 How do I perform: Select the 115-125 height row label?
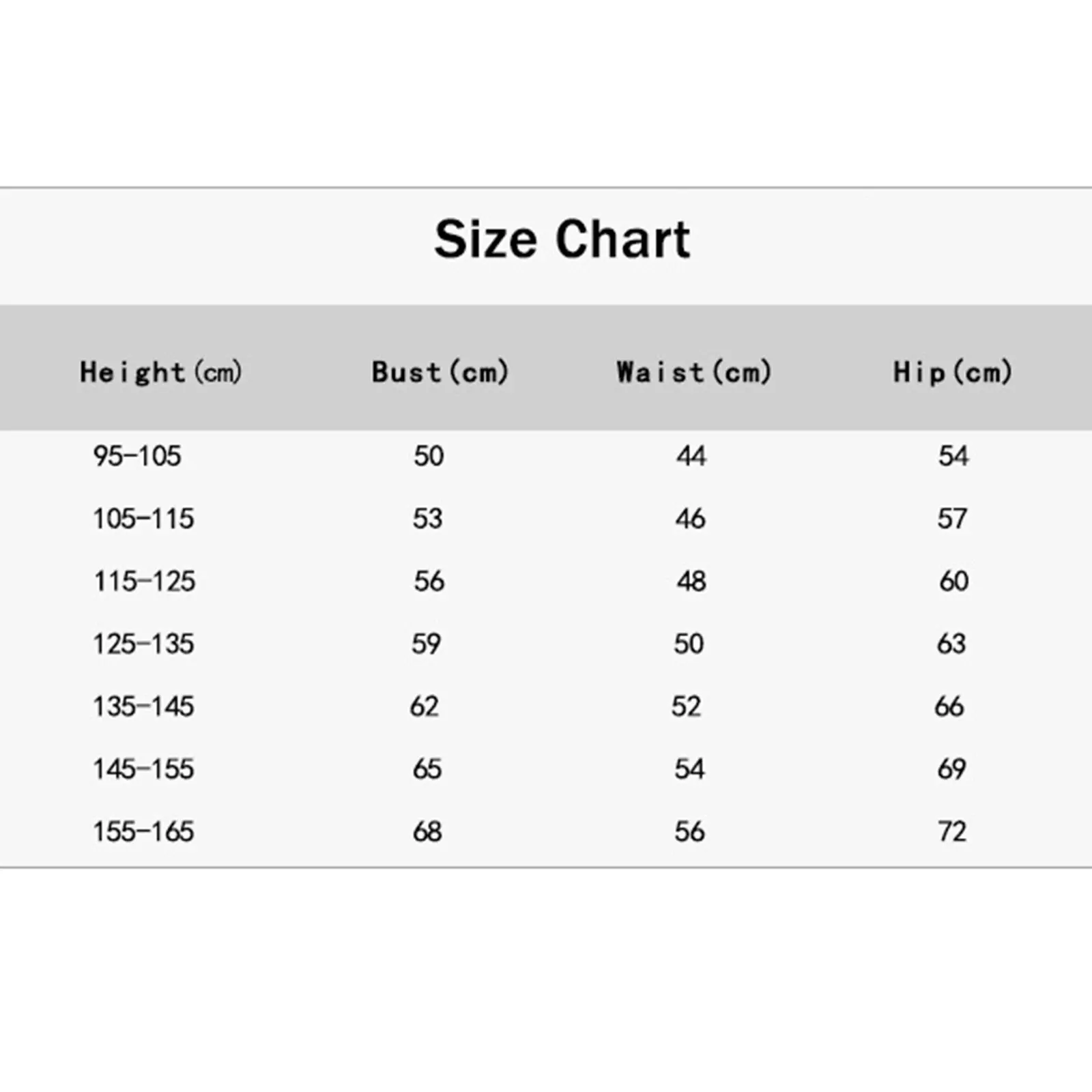(144, 581)
